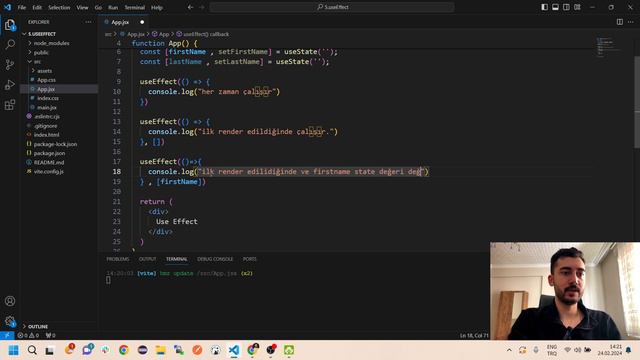Split the editor to the right
Viewport: 640px width, 360px height.
coord(620,22)
